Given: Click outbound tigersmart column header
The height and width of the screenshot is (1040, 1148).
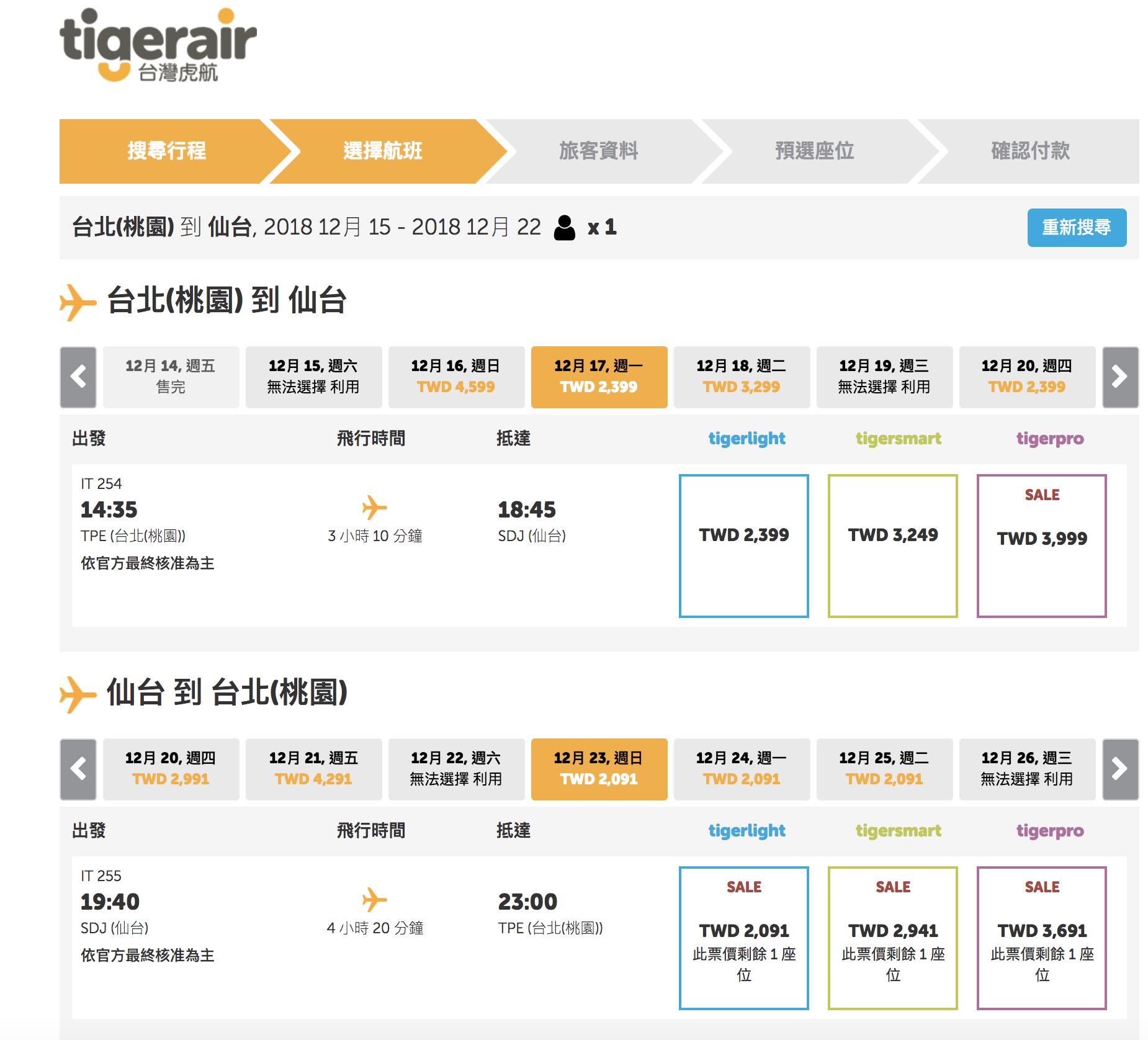Looking at the screenshot, I should click(898, 439).
